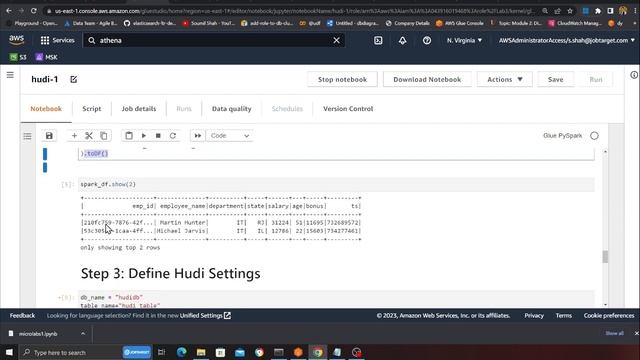640x360 pixels.
Task: Click the Glue PySpark kernel status circle
Action: click(x=594, y=136)
